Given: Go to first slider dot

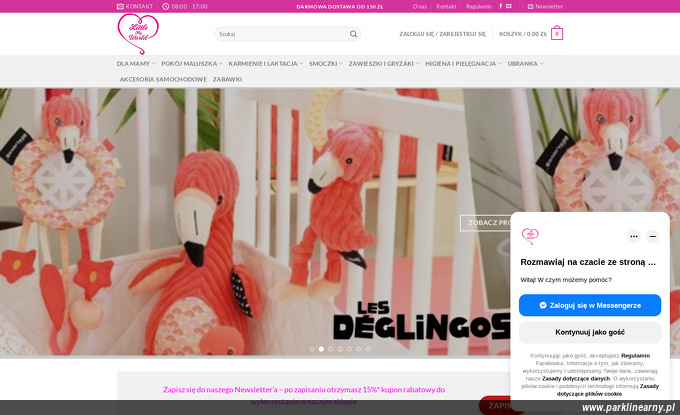Looking at the screenshot, I should pyautogui.click(x=312, y=349).
